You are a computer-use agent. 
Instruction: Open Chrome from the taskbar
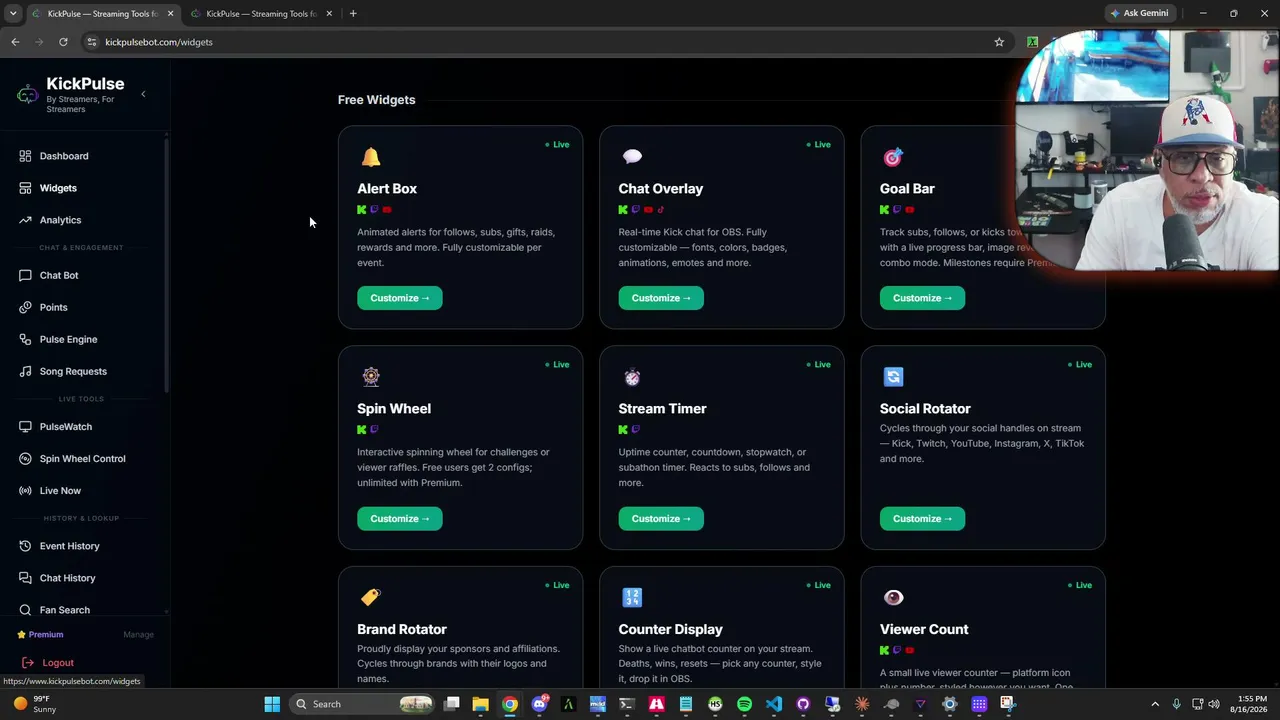(510, 704)
